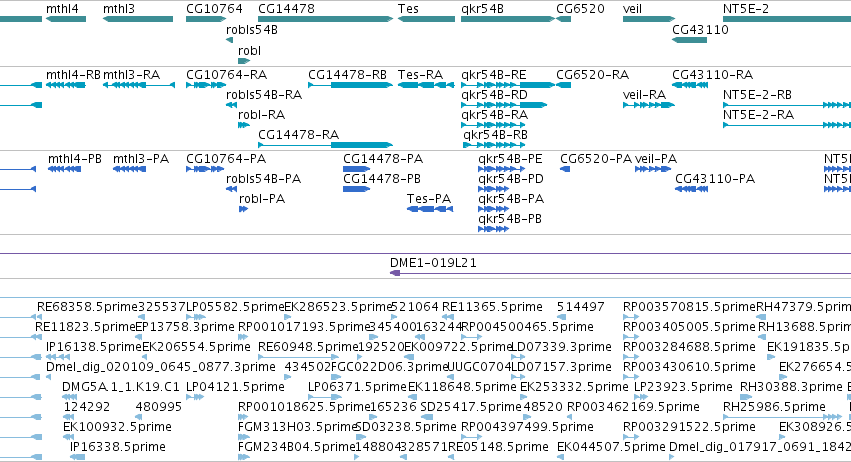
Task: Click the DME1-019L21 BAC clone label
Action: point(433,263)
